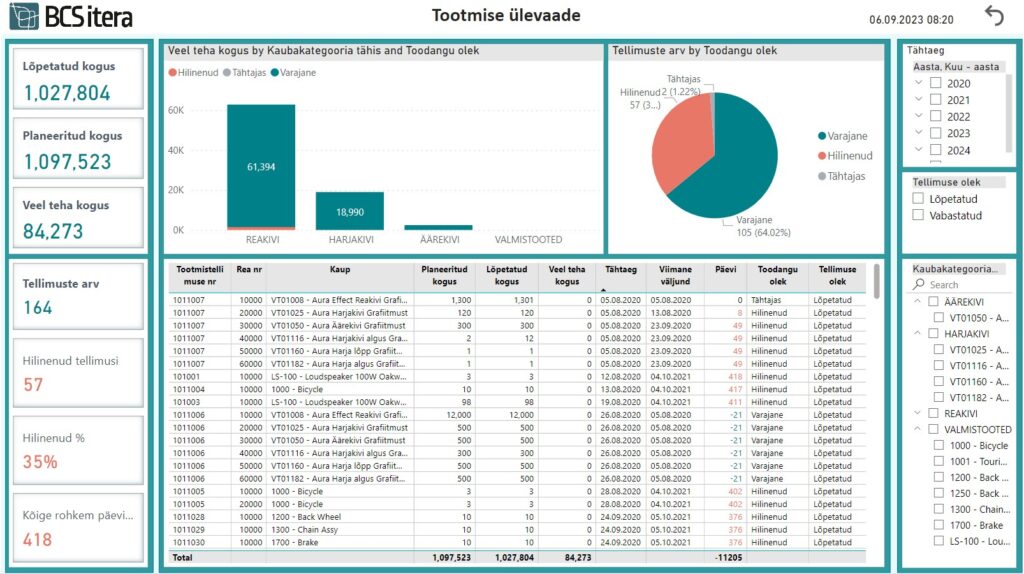
Task: Collapse the HARJAKIVI category node
Action: pyautogui.click(x=918, y=333)
